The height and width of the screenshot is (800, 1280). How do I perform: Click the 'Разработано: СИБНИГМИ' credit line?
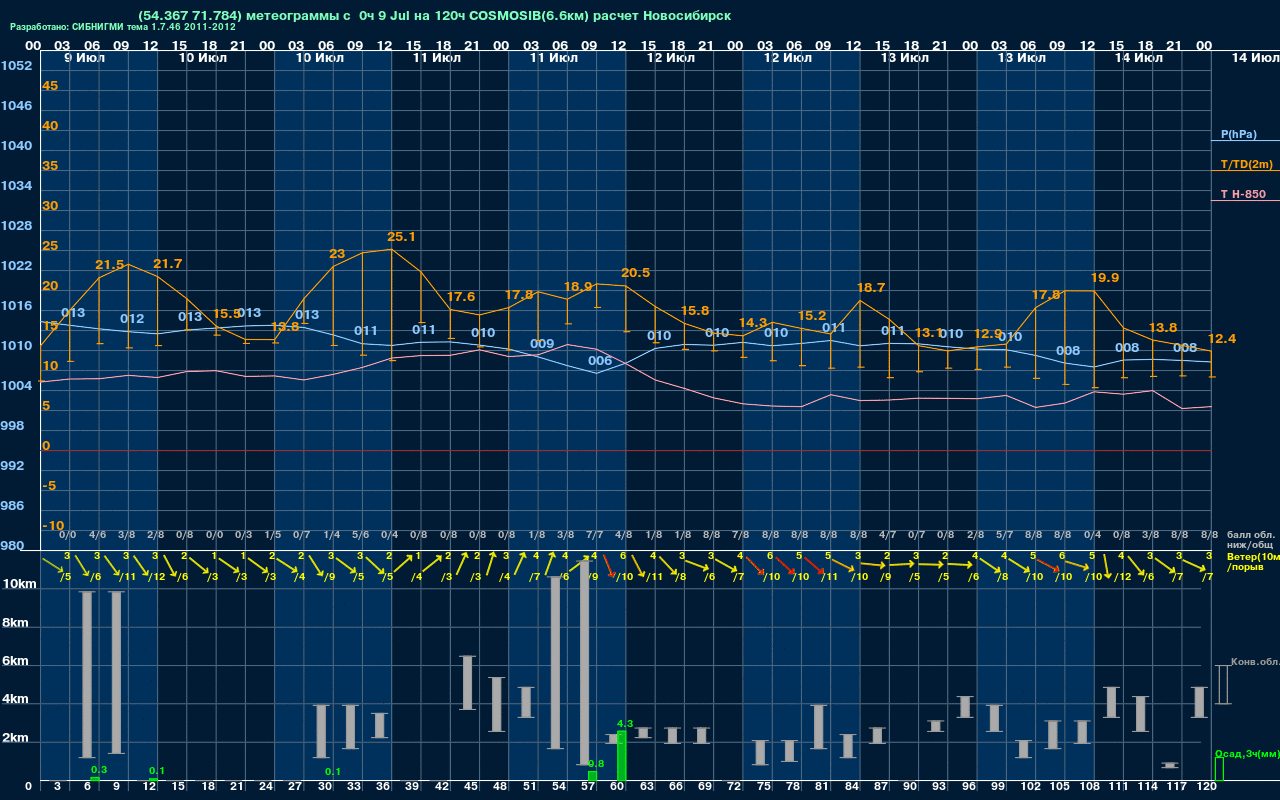click(123, 27)
